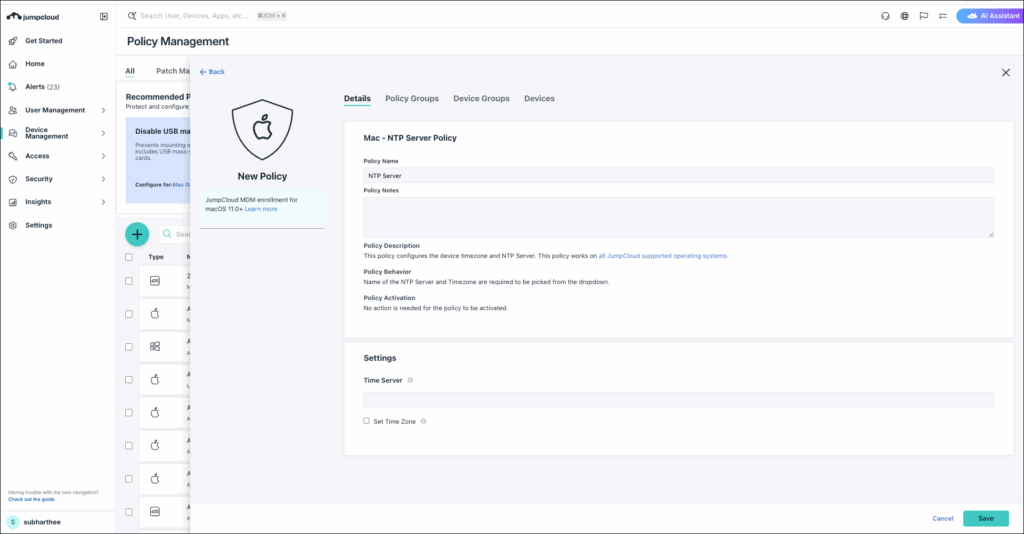The image size is (1024, 534).
Task: Enable the Set Time Zone checkbox
Action: point(367,421)
